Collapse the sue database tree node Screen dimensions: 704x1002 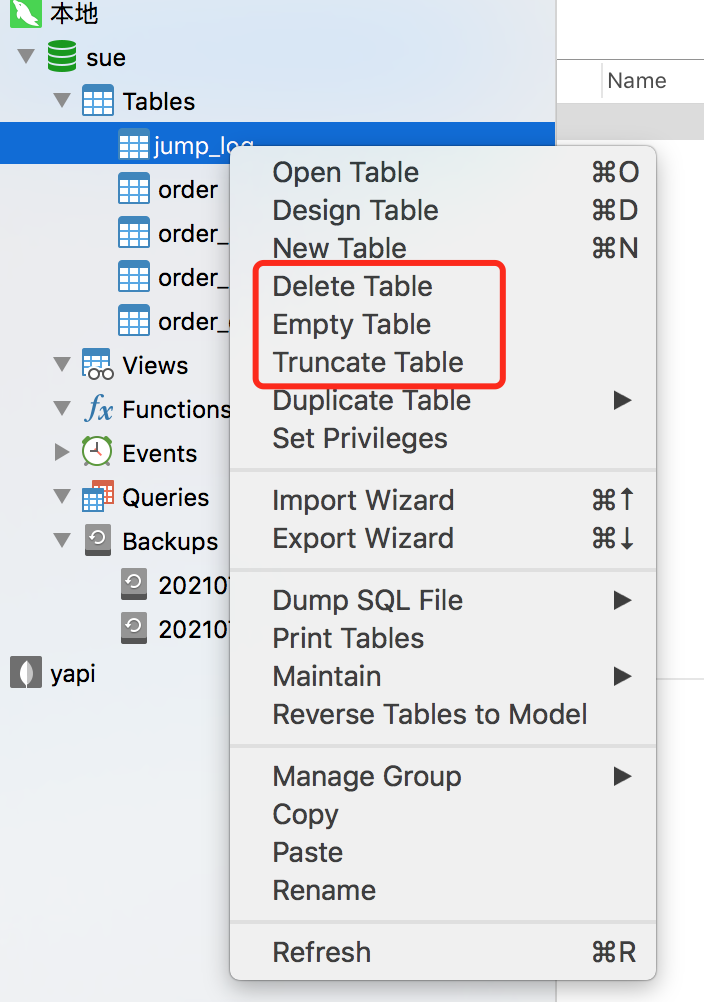coord(26,57)
